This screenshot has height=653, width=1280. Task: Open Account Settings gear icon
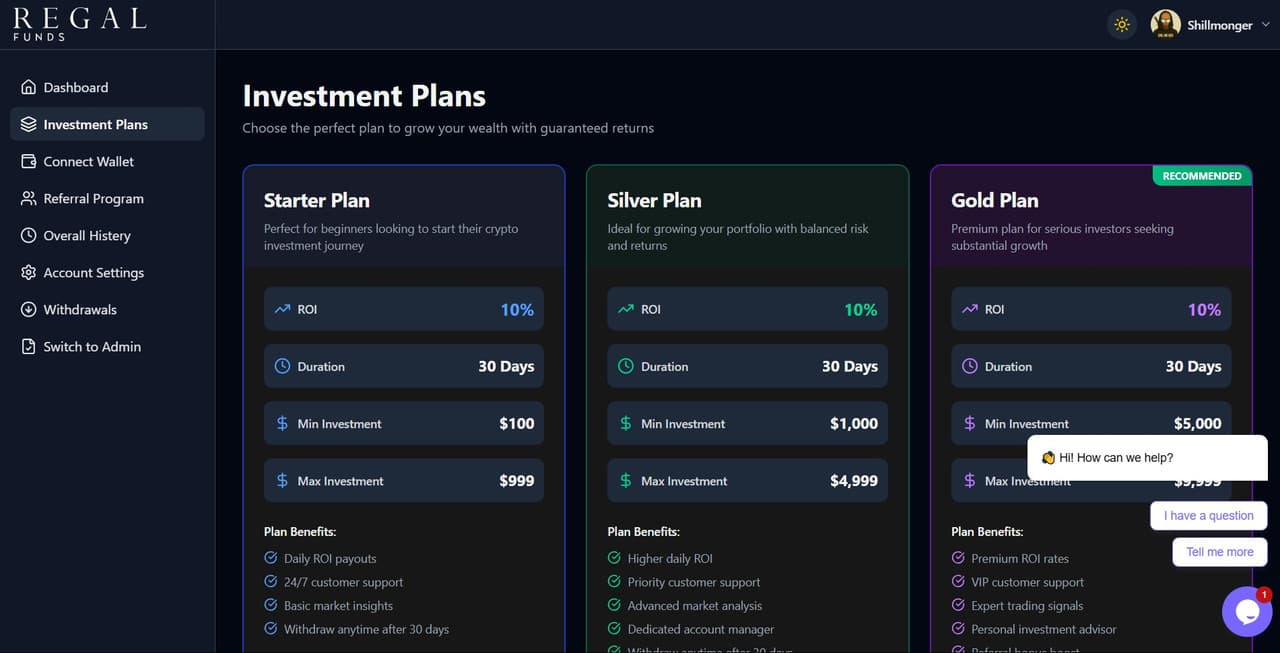[28, 272]
